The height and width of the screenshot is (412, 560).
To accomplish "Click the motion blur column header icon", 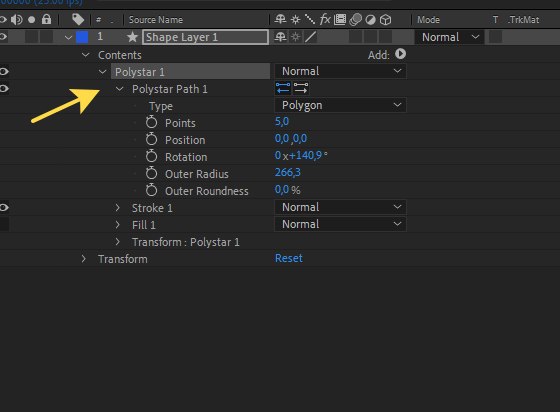I will coord(355,20).
